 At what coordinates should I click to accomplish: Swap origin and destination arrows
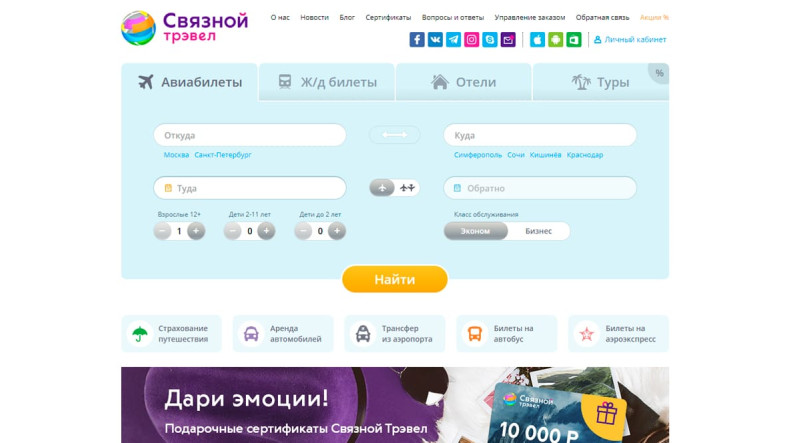(x=394, y=135)
